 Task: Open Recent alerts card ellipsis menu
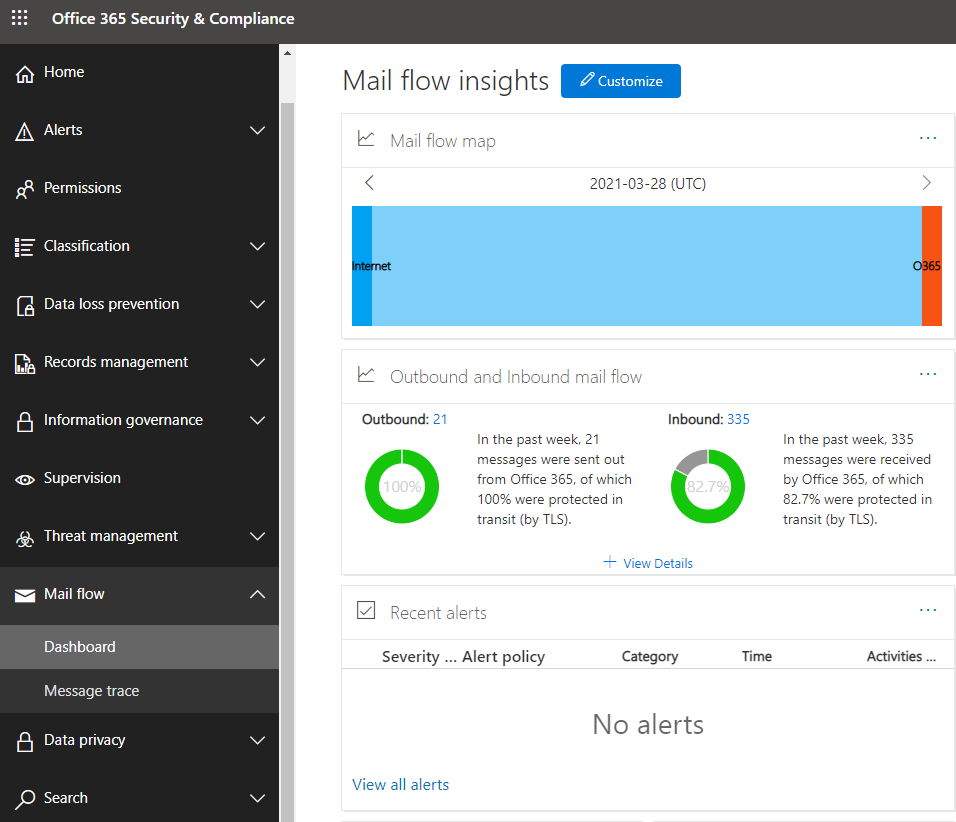pyautogui.click(x=928, y=610)
